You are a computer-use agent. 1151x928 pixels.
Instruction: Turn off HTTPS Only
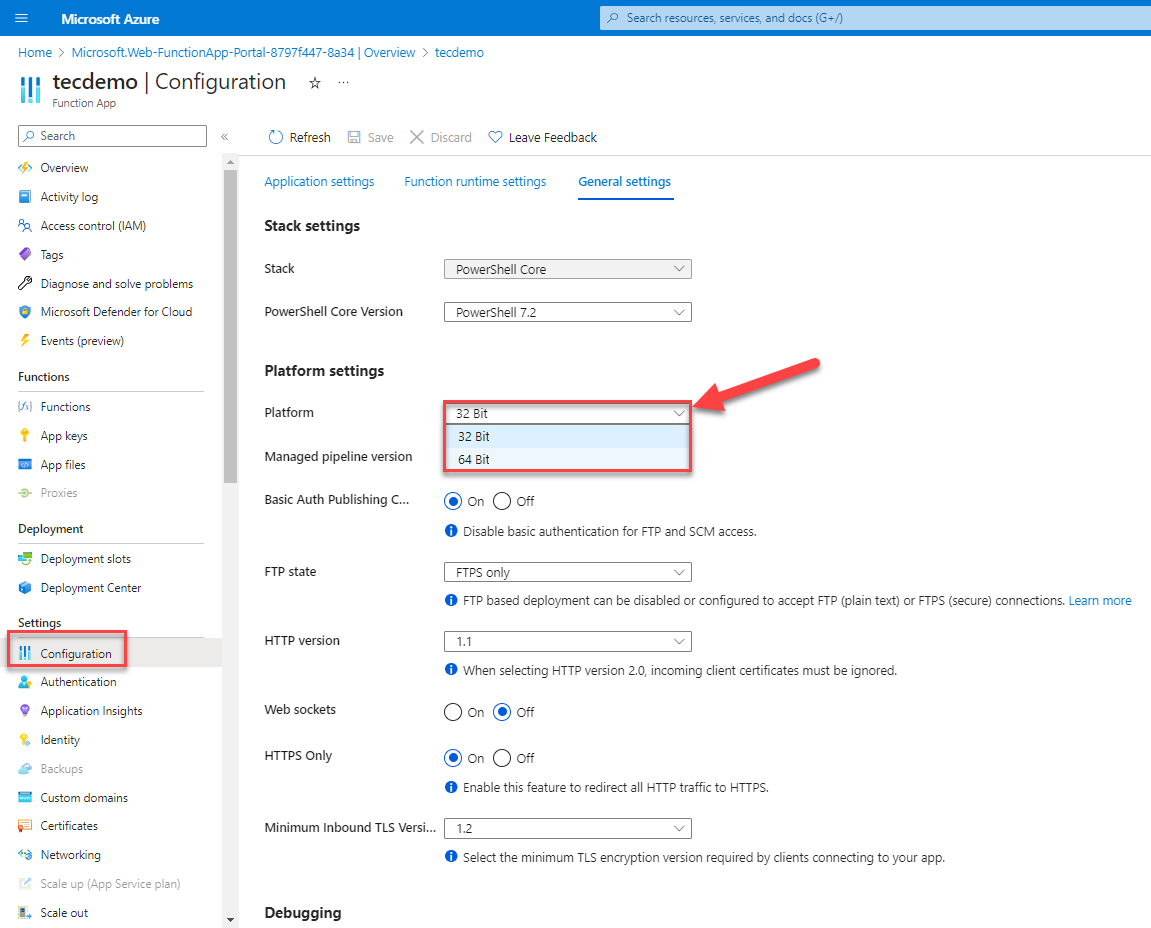click(501, 758)
